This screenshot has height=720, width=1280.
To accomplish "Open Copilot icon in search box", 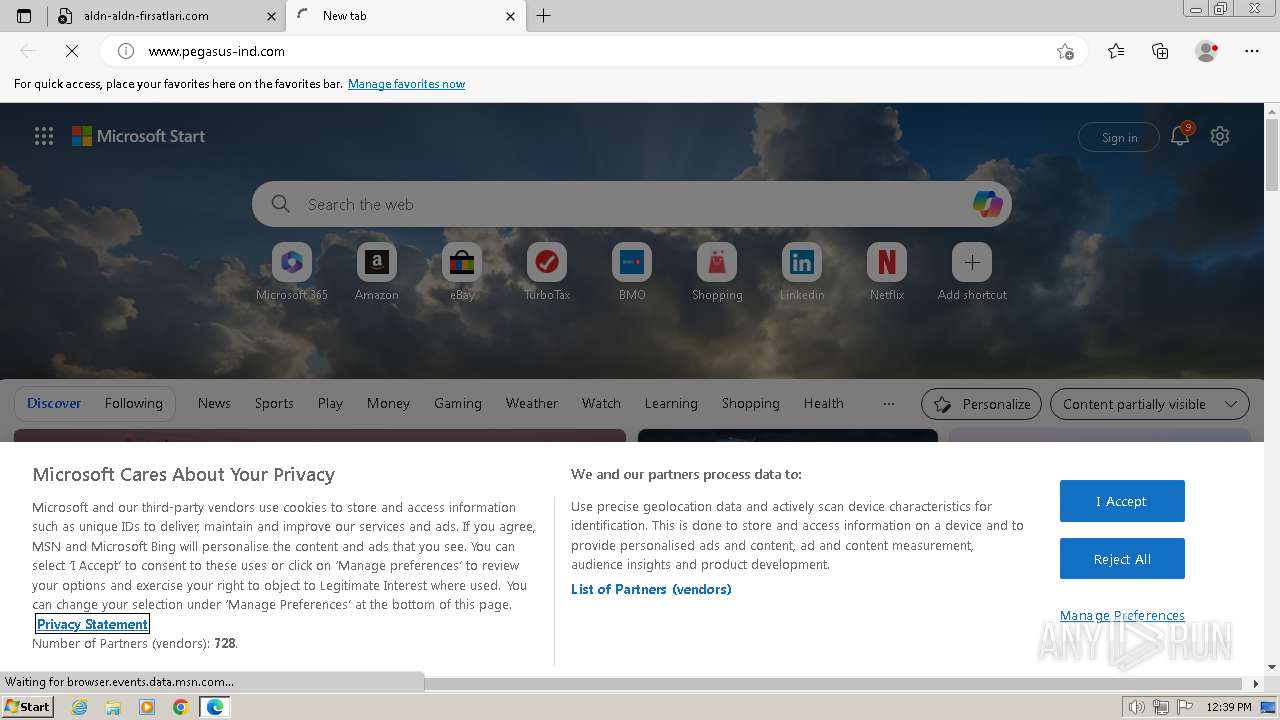I will [987, 204].
